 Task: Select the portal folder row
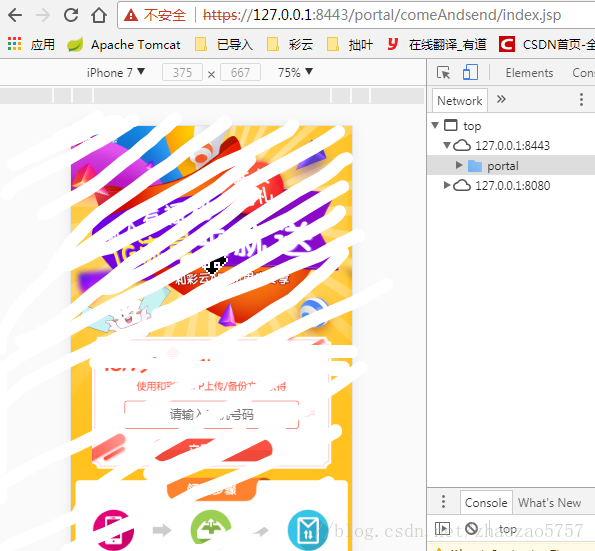[x=511, y=165]
